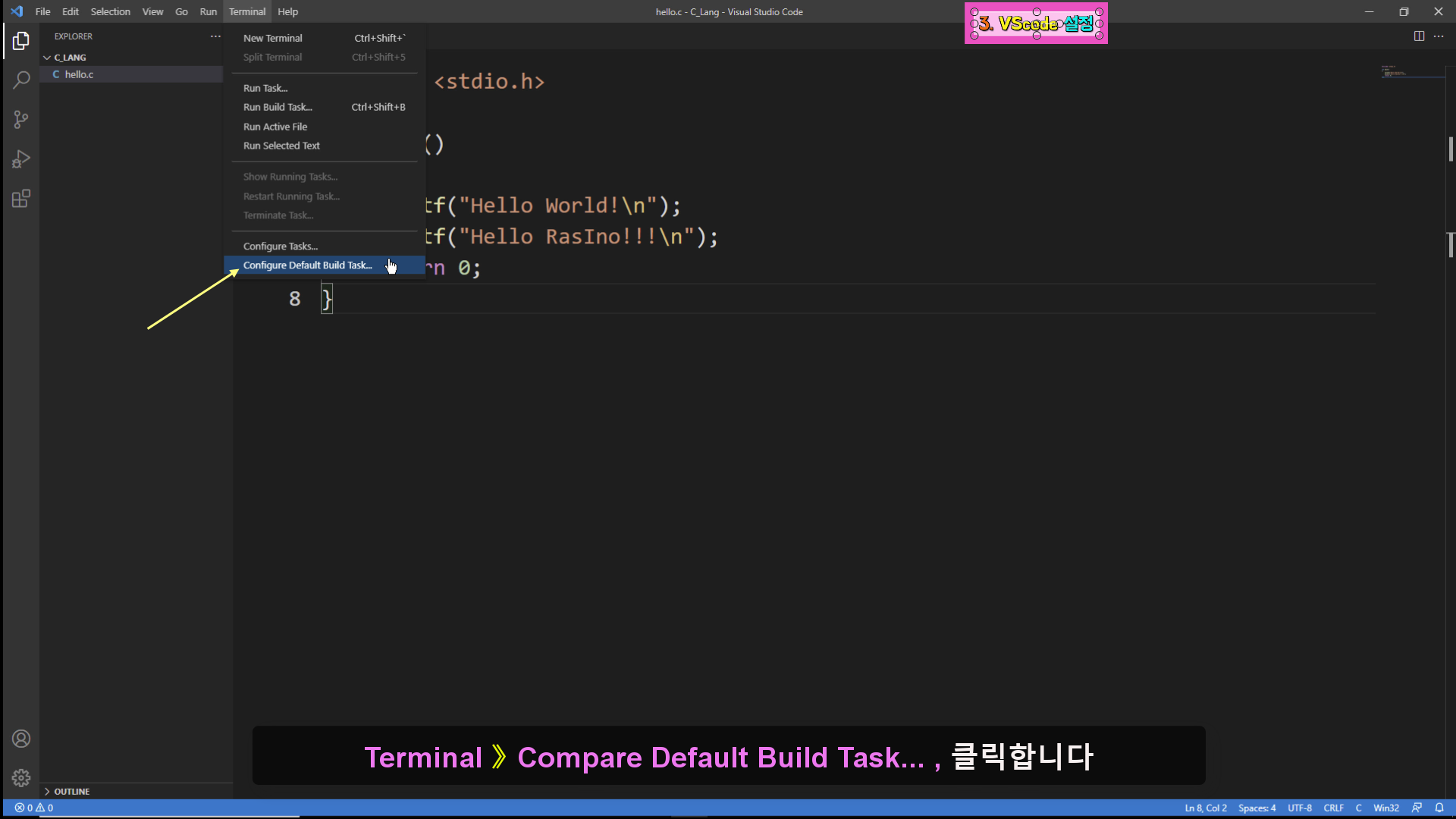Click the UTF-8 encoding status item
Viewport: 1456px width, 819px height.
(1299, 808)
